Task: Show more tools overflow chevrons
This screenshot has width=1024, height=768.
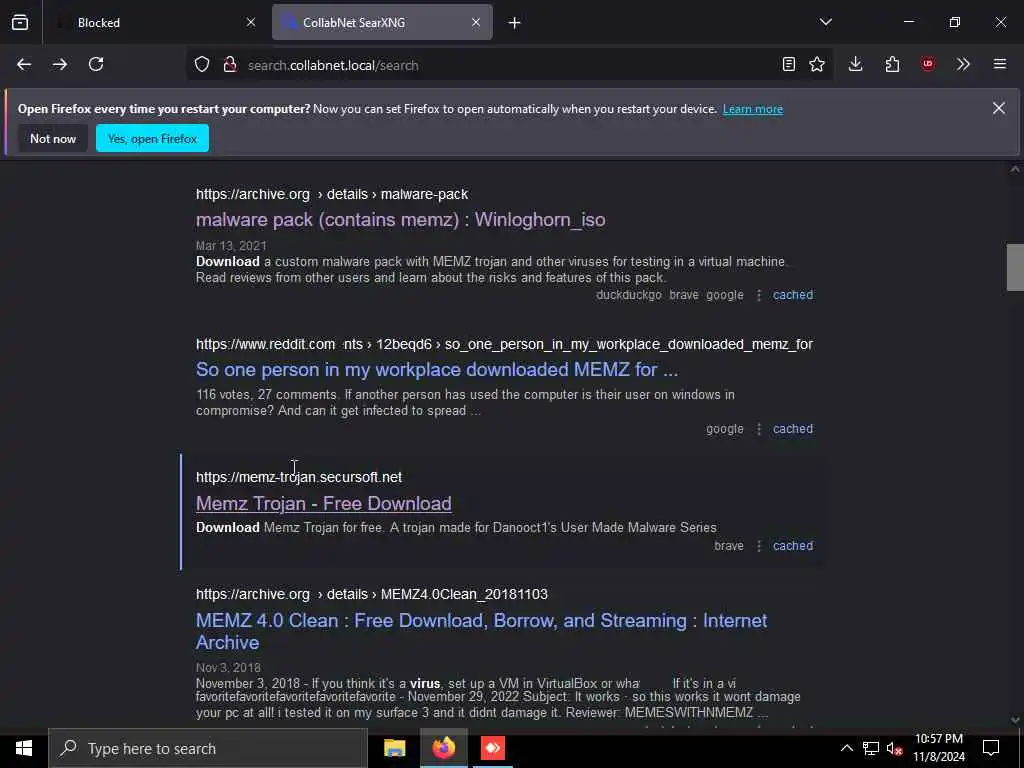Action: point(963,64)
